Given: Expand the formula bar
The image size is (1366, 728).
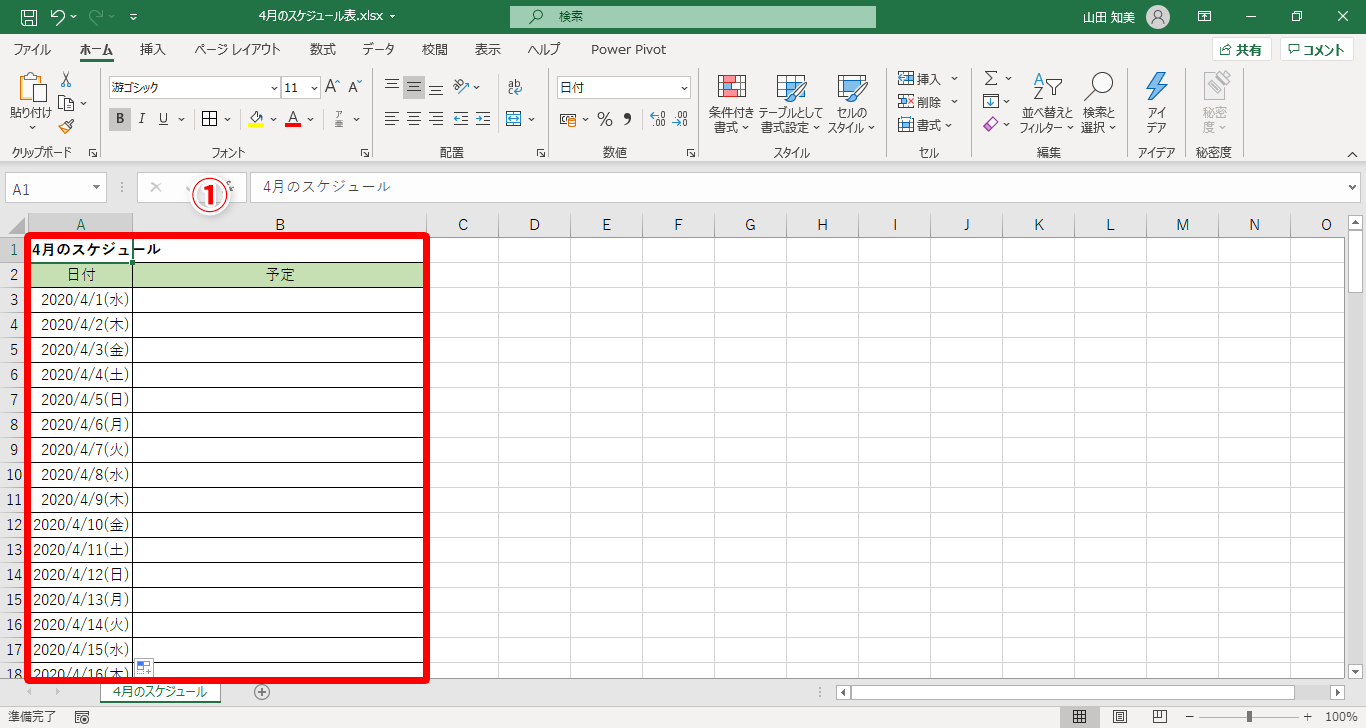Looking at the screenshot, I should [1353, 187].
